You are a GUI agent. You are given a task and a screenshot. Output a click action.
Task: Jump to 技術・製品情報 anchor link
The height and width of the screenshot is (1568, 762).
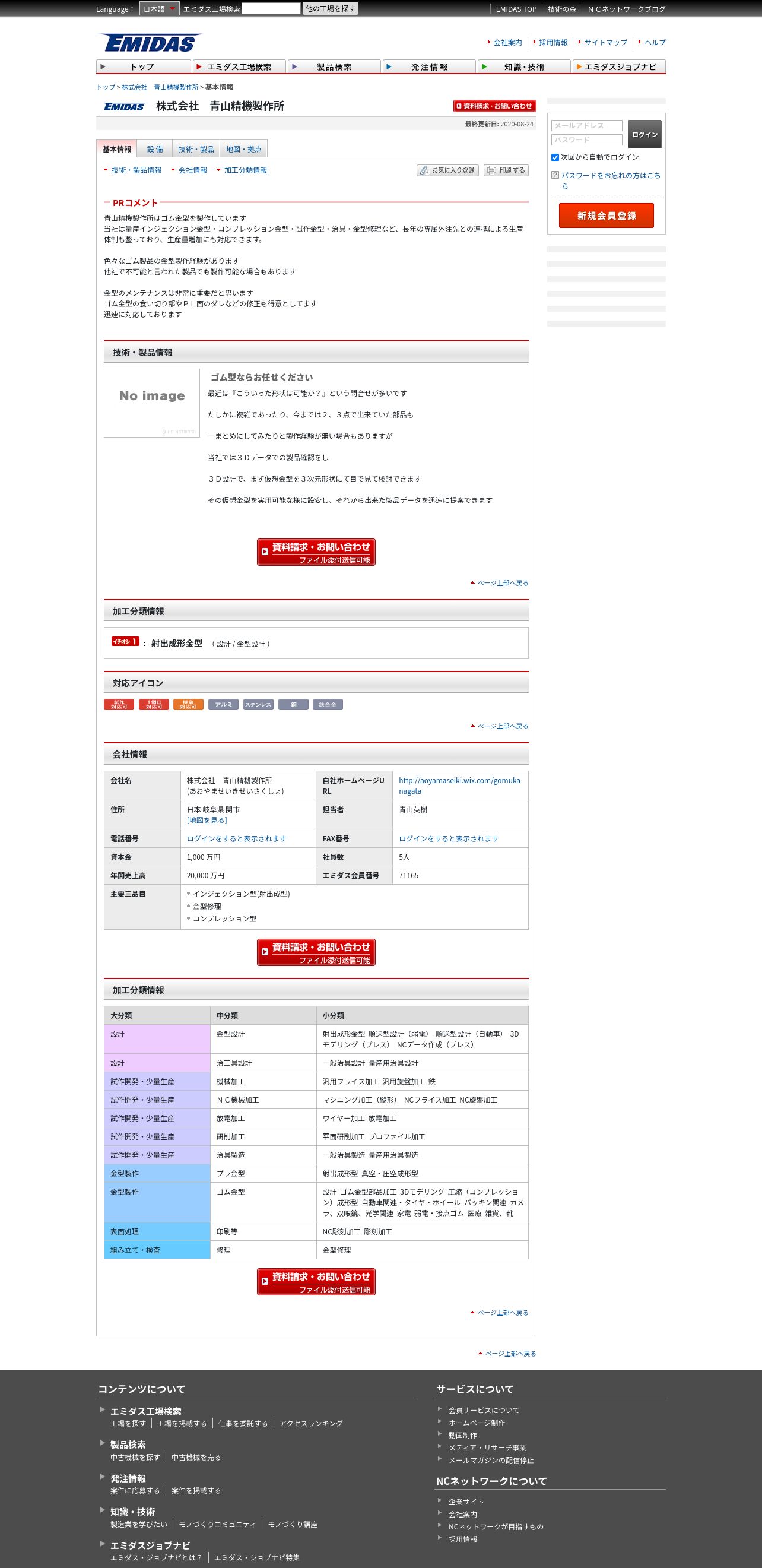[136, 170]
